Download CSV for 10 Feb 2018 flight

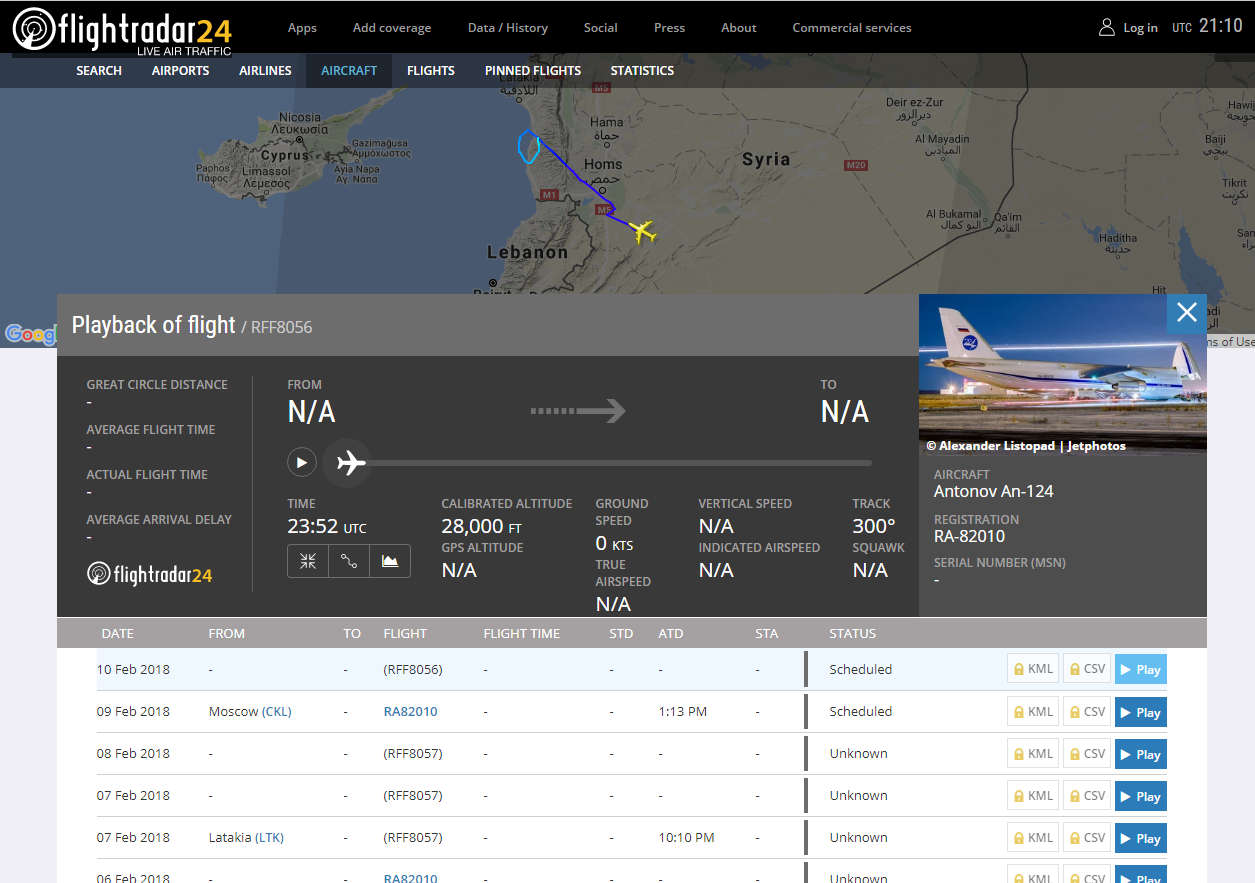tap(1087, 670)
